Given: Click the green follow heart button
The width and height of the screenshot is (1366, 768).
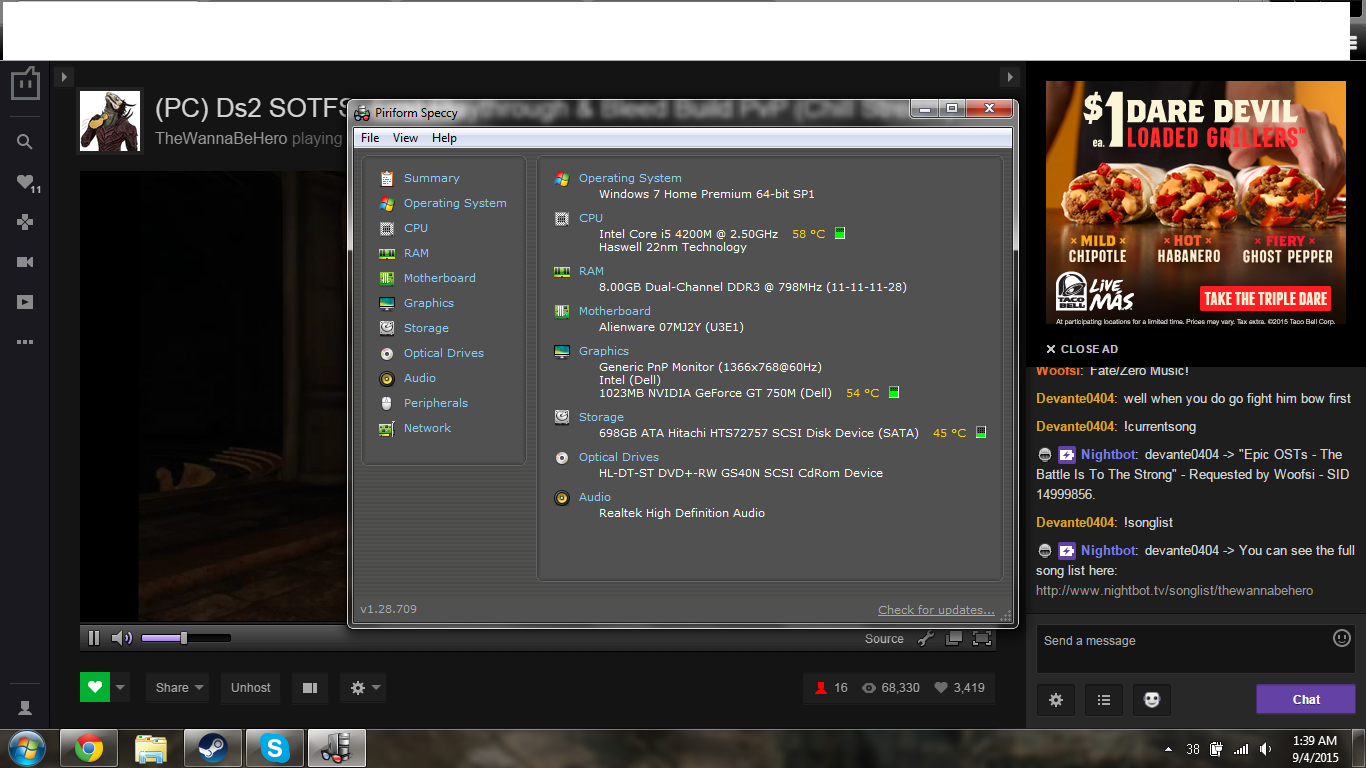Looking at the screenshot, I should pos(95,687).
